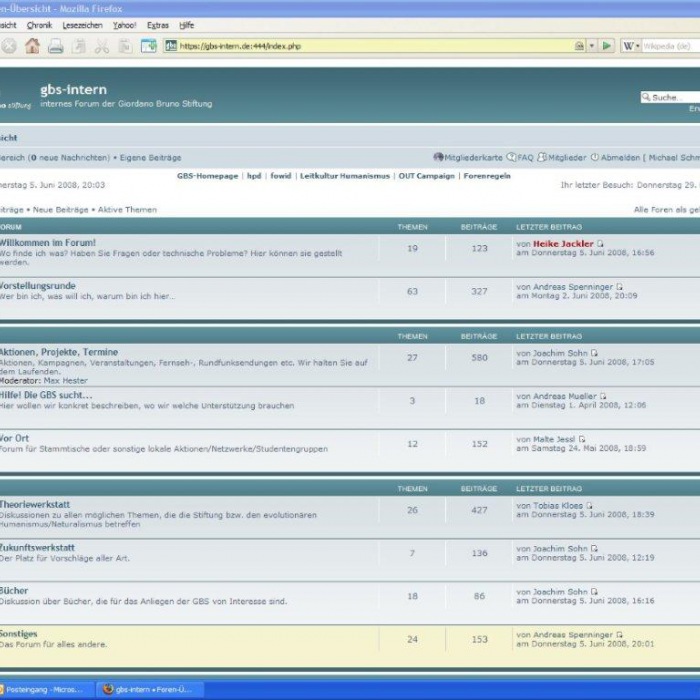
Task: Open the FAQ link
Action: [525, 158]
